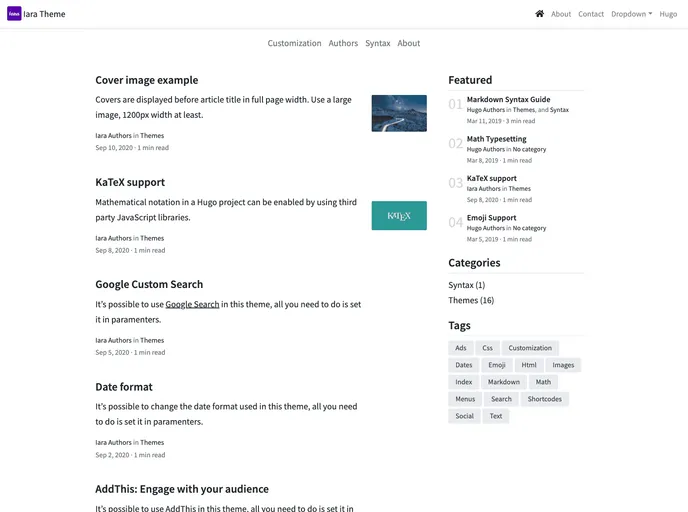Switch to the Authors section tab
Image resolution: width=688 pixels, height=512 pixels.
(x=343, y=43)
